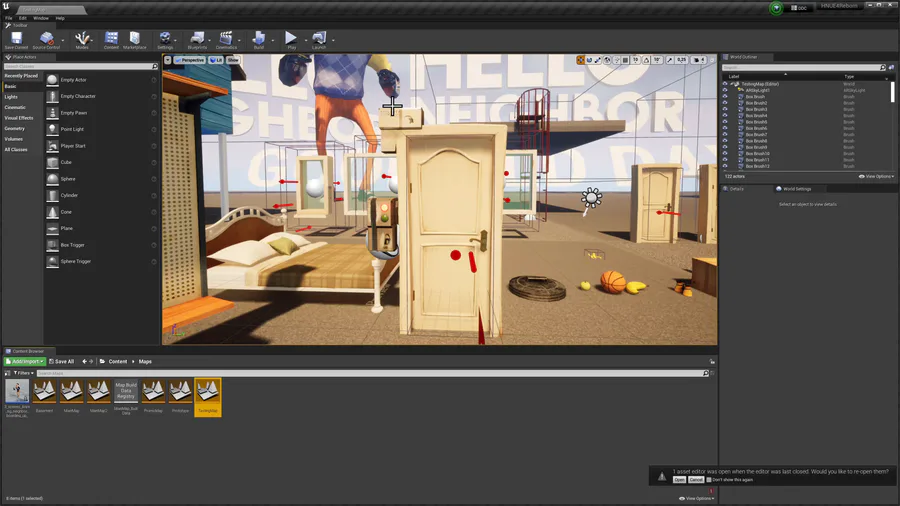Open the Build options dropdown arrow

(x=273, y=40)
